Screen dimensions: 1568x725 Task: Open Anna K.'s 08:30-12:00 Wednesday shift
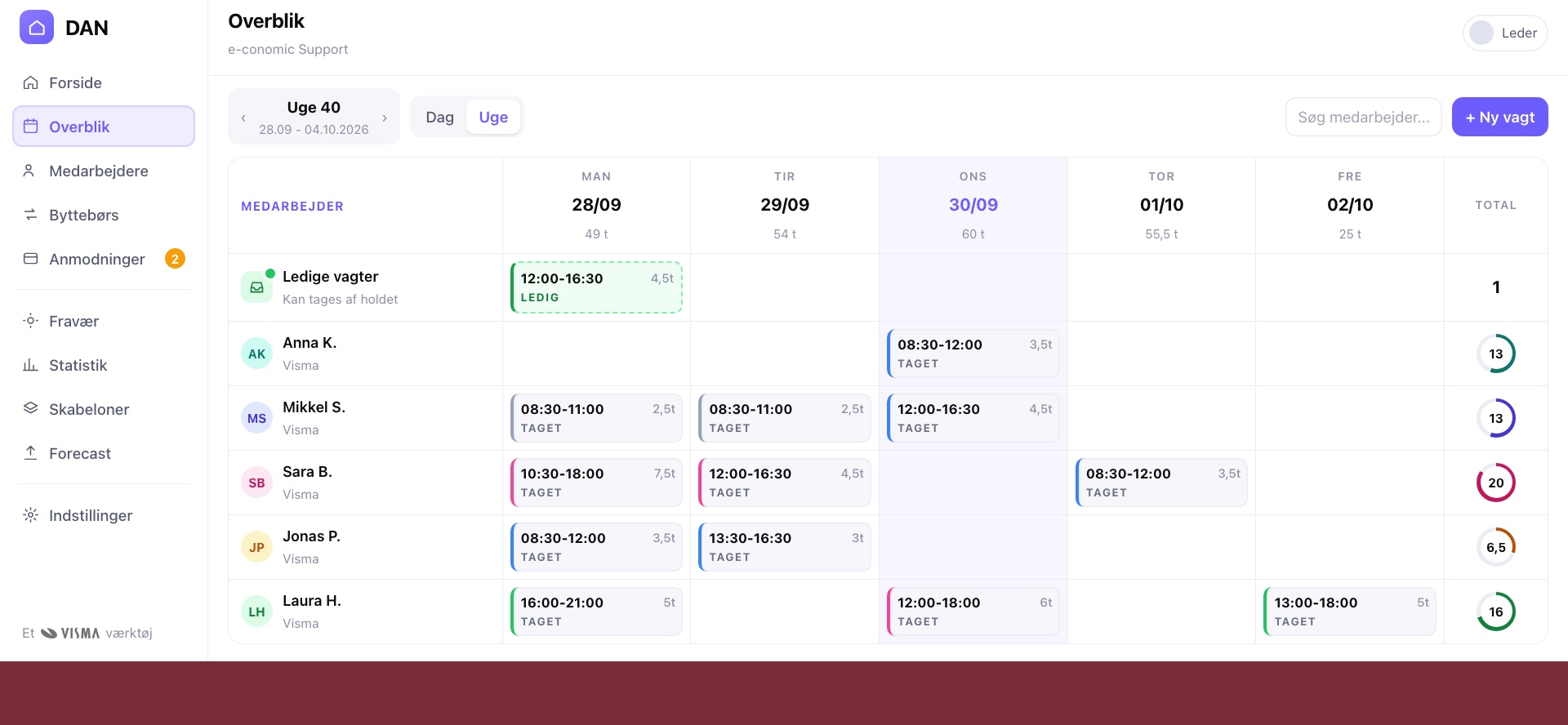pos(973,354)
